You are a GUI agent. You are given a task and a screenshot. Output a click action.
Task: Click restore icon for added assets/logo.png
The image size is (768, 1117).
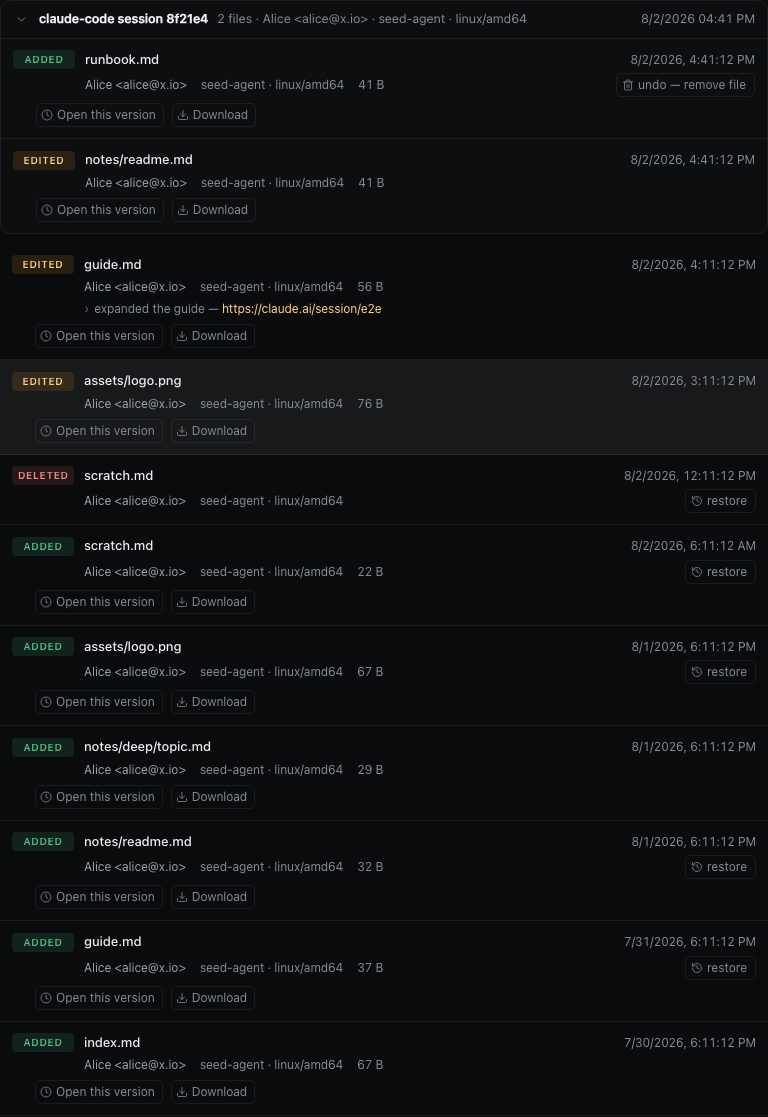point(697,672)
